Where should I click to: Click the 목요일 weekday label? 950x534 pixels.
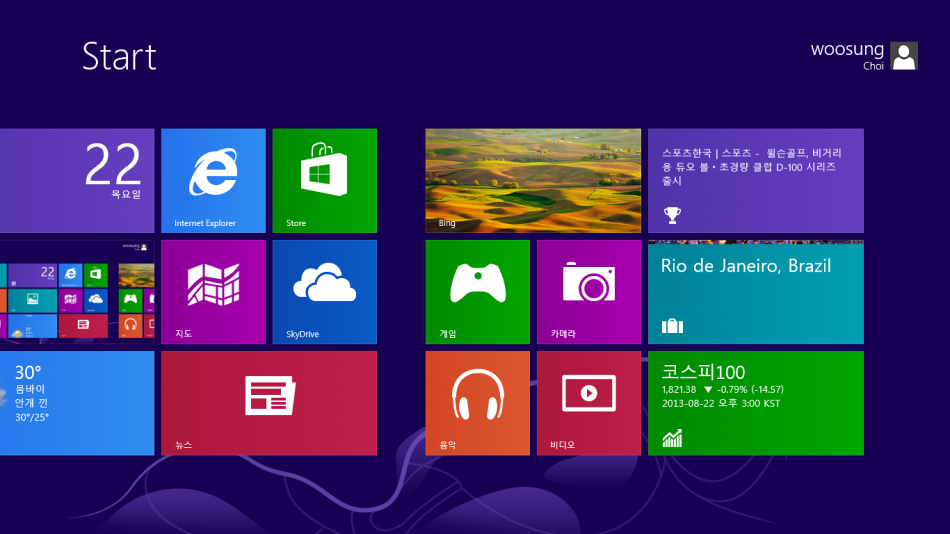click(x=126, y=194)
